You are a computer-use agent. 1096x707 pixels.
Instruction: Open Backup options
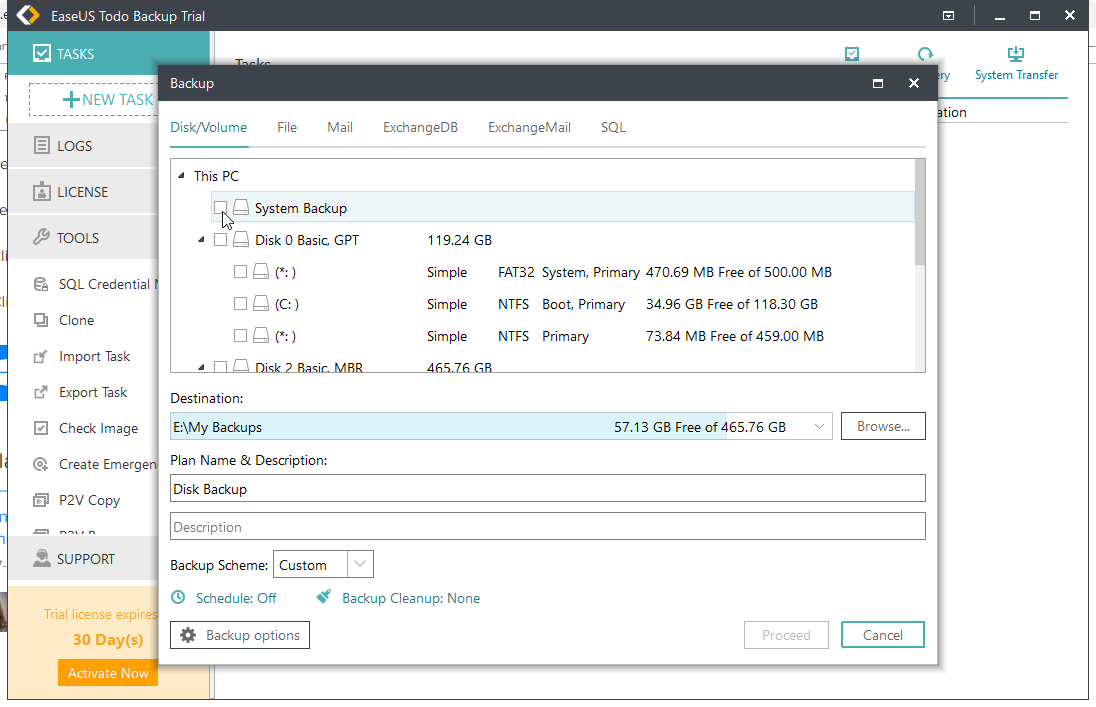[240, 635]
